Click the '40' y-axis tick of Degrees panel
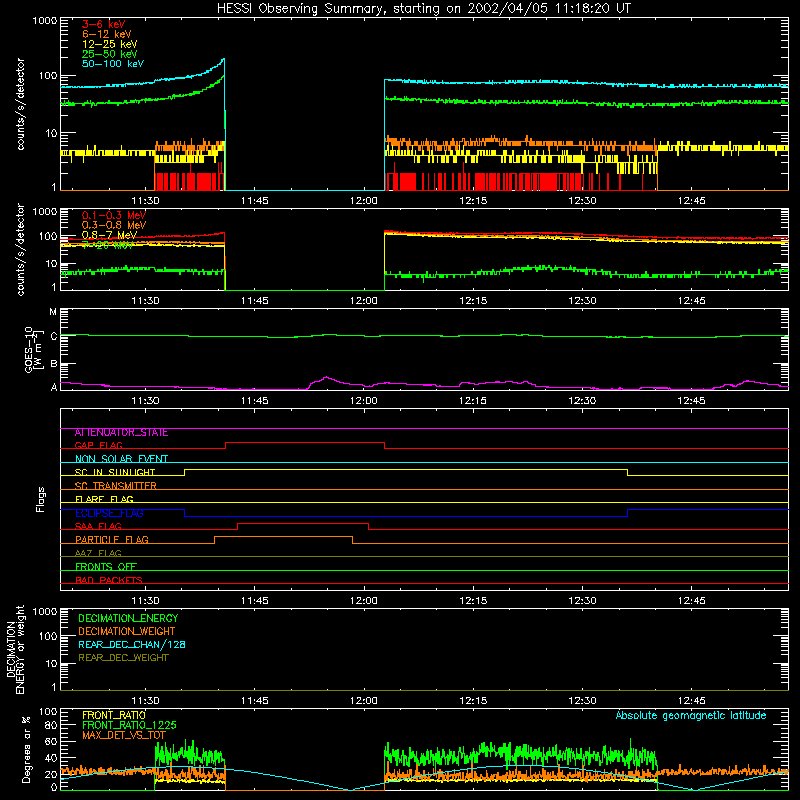 click(x=51, y=758)
